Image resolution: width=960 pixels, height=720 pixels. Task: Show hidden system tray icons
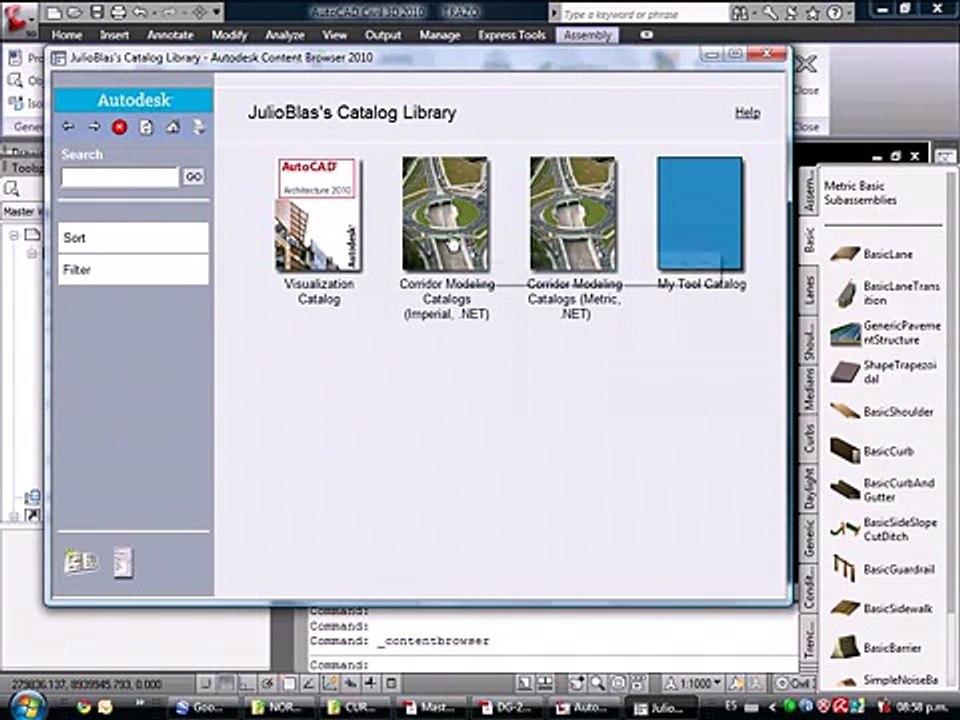[x=771, y=707]
